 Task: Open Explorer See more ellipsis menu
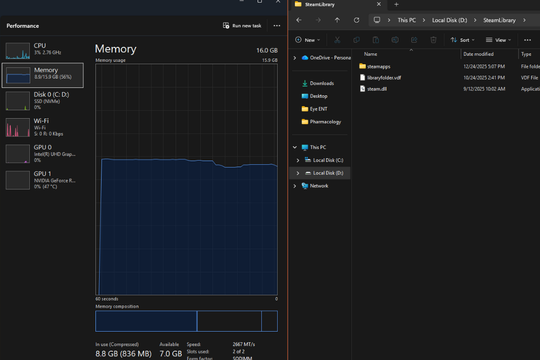[527, 40]
